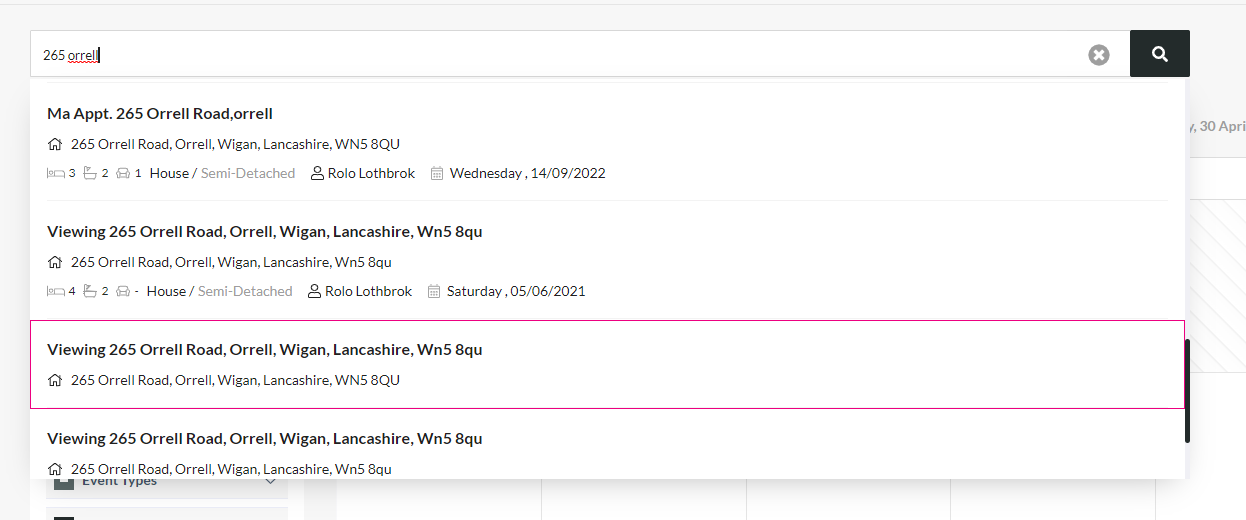Click Rolo Lothbrok in the second result

click(369, 291)
